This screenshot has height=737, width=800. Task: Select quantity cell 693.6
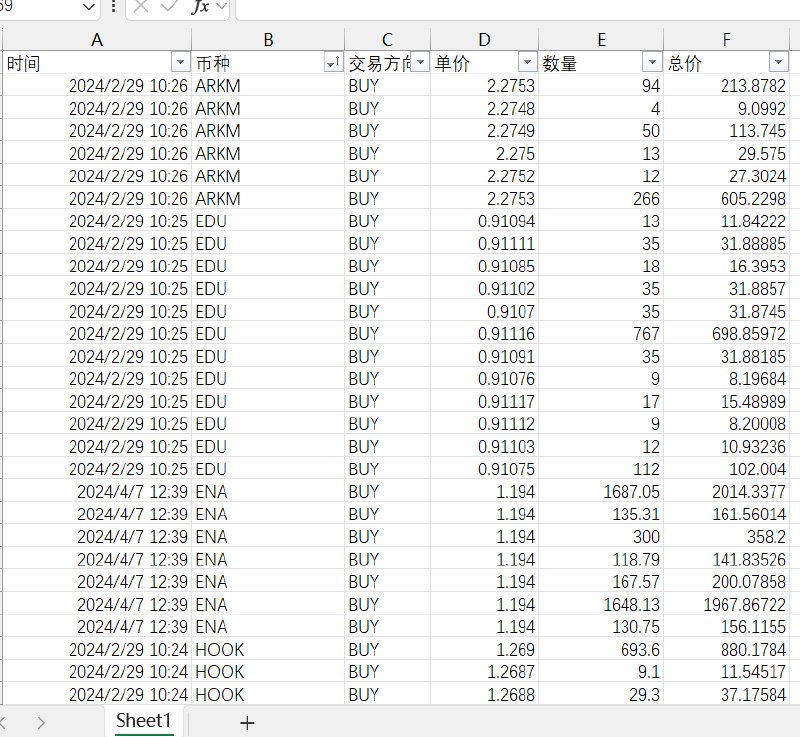click(601, 649)
